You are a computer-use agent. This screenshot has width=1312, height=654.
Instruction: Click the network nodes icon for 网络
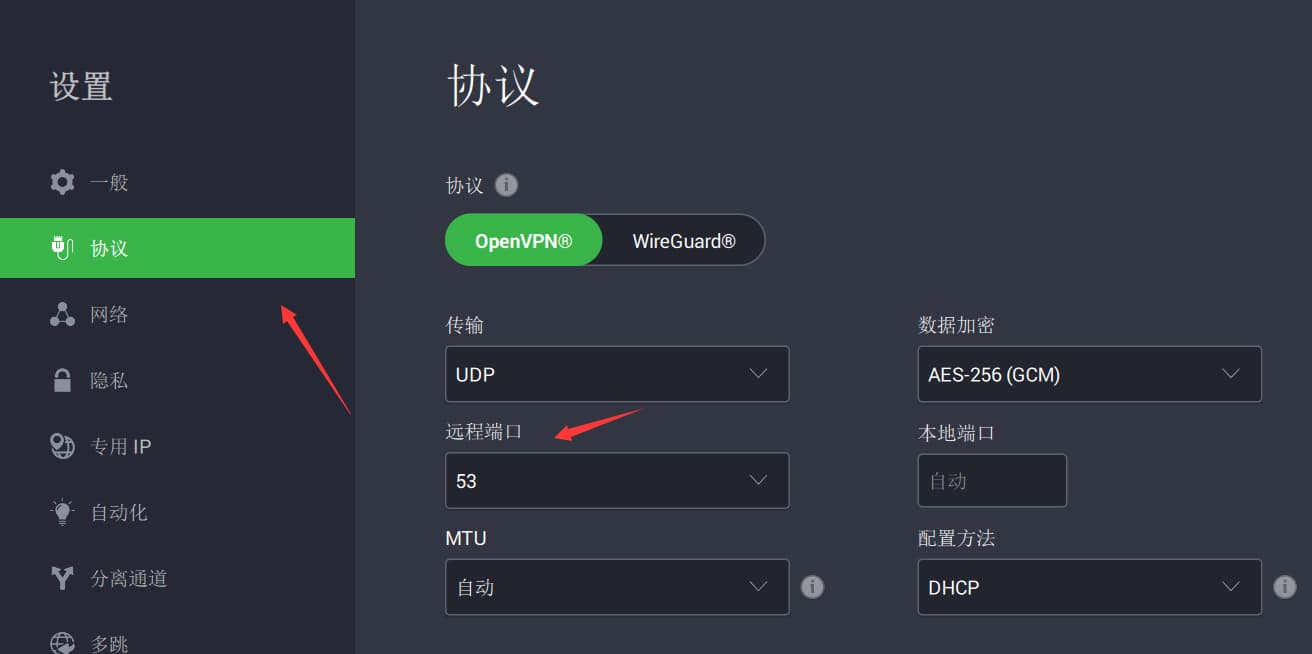(x=62, y=314)
